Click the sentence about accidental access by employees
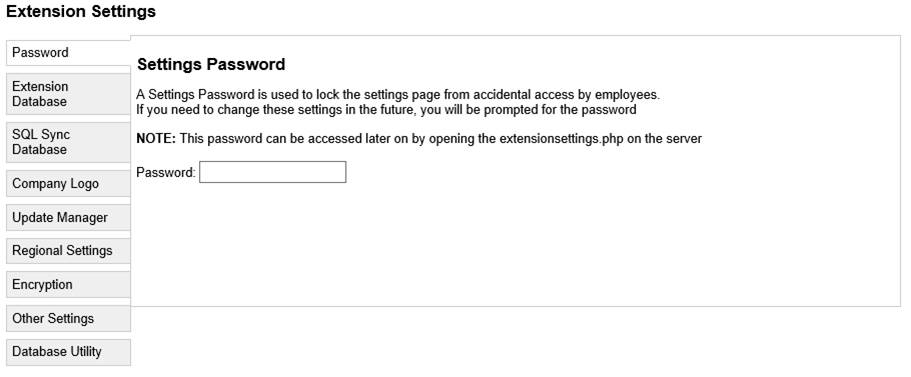Image resolution: width=911 pixels, height=377 pixels. point(398,95)
